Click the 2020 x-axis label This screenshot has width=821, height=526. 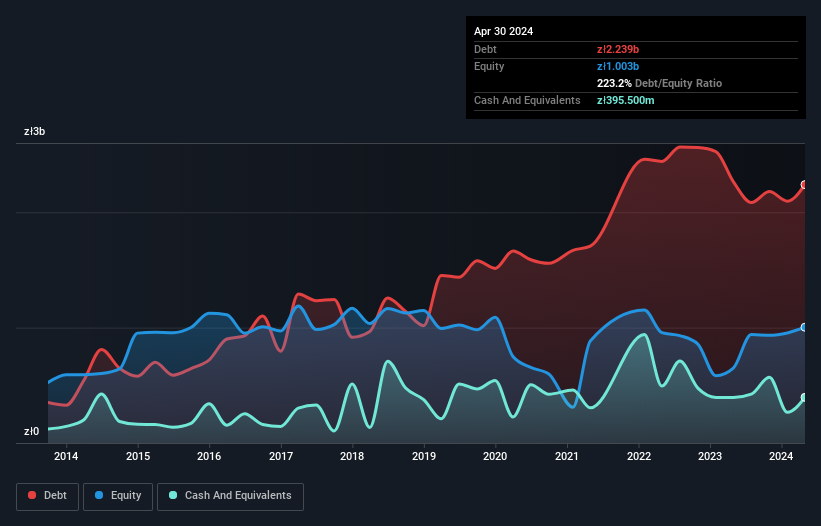click(495, 456)
